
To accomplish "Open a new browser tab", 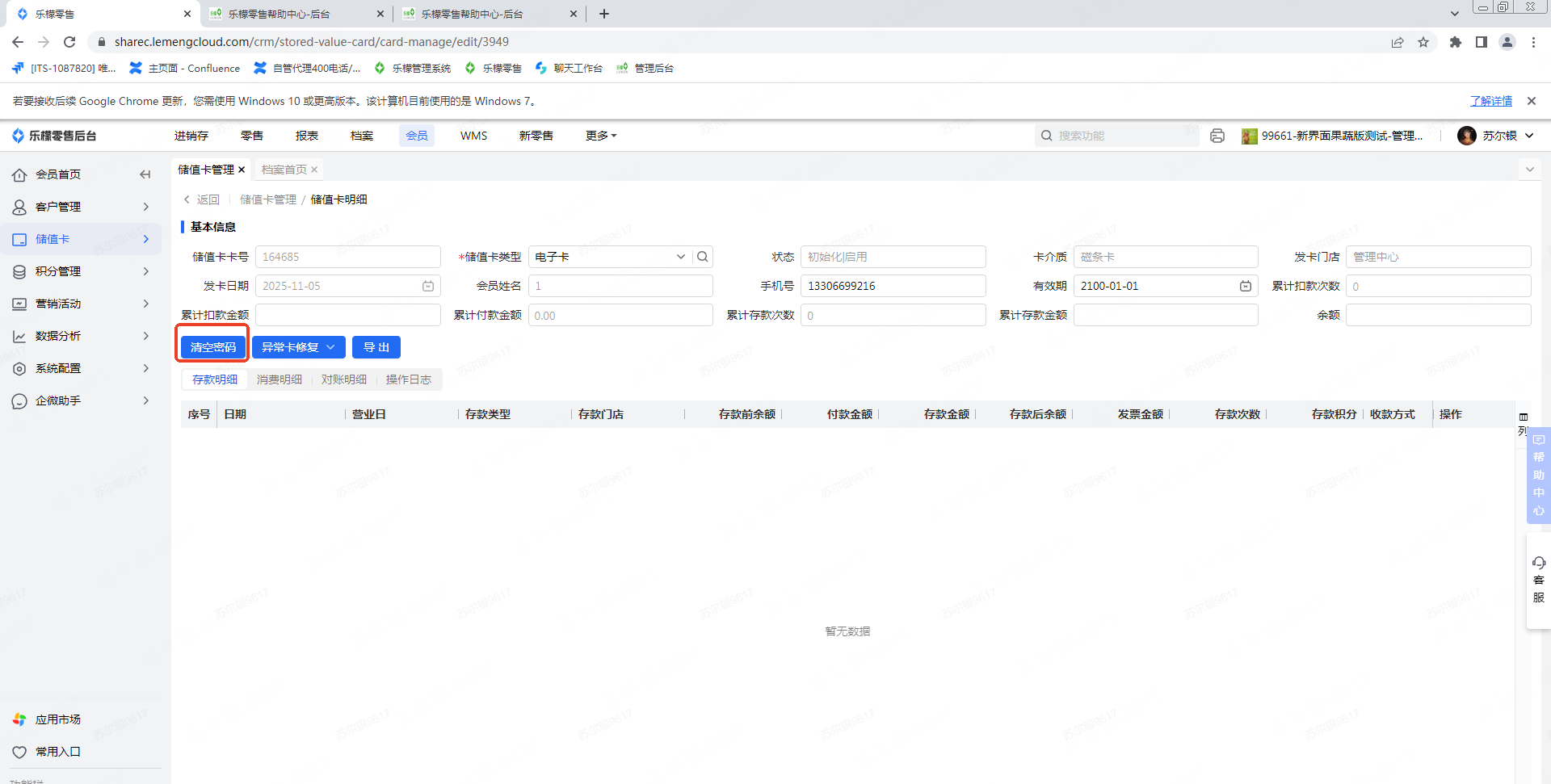I will pos(604,14).
